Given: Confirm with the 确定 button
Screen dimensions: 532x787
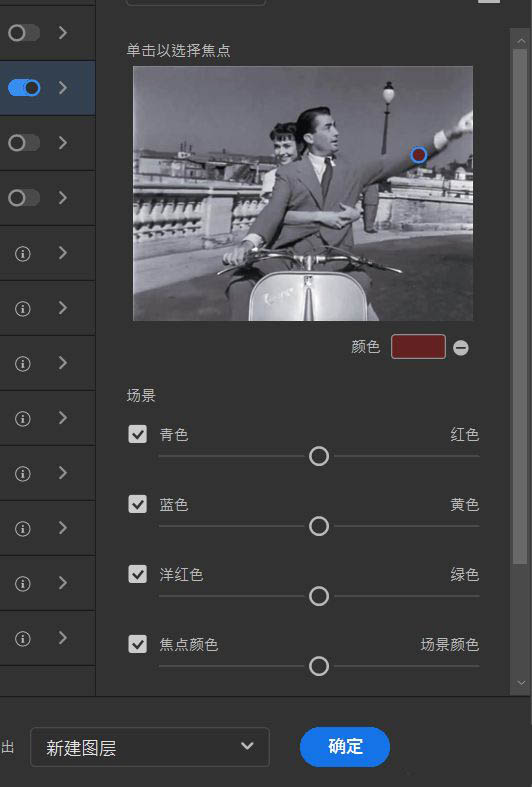Looking at the screenshot, I should [x=345, y=747].
